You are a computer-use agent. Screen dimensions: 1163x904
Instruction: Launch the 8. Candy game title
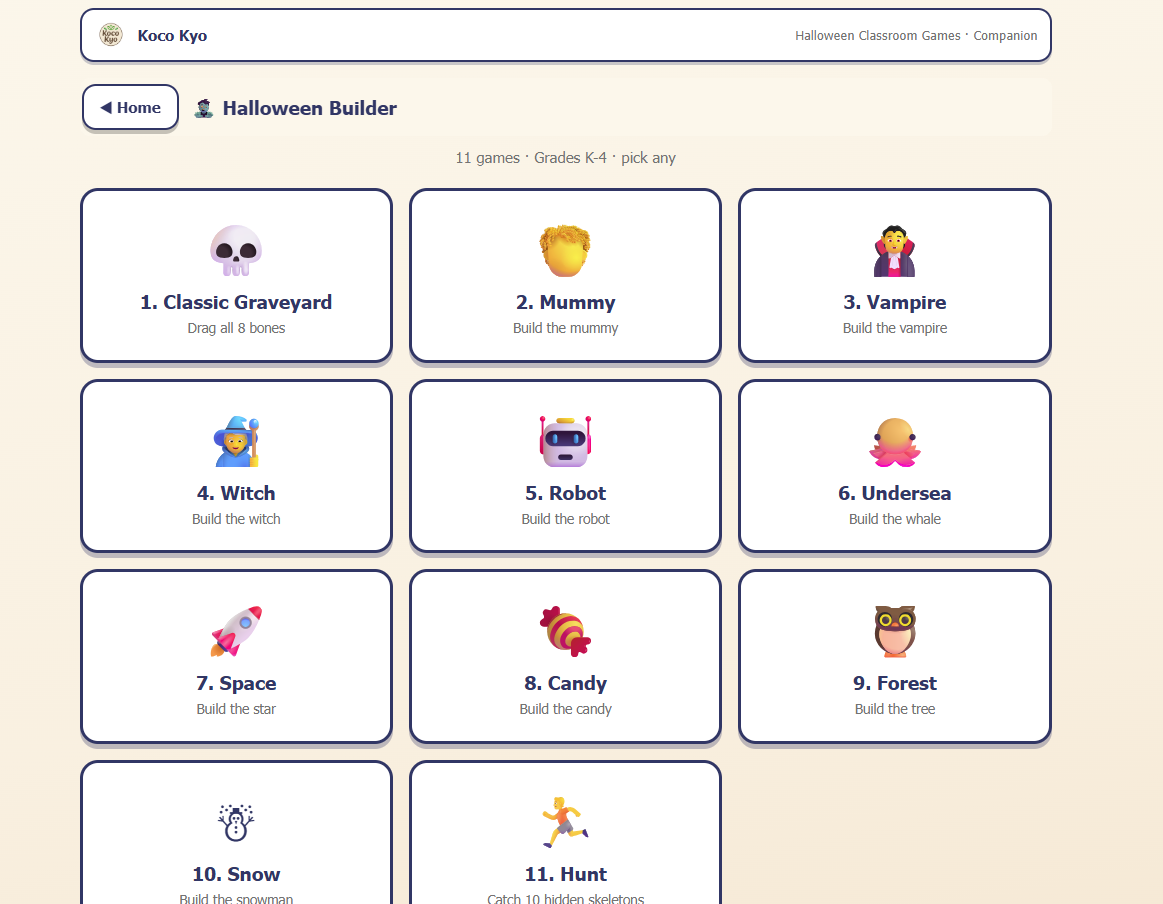click(565, 683)
